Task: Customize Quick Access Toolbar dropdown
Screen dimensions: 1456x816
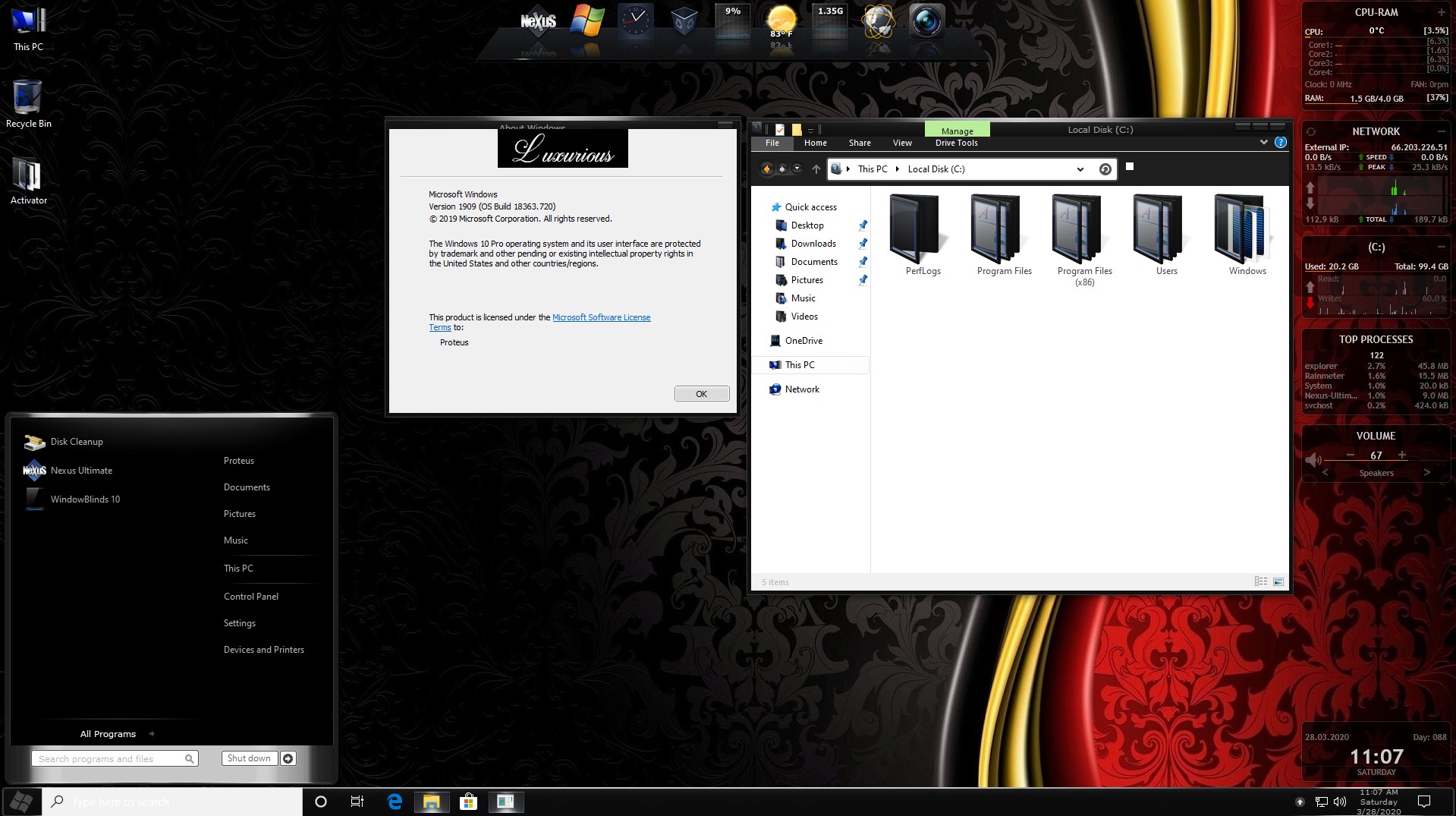Action: [810, 131]
